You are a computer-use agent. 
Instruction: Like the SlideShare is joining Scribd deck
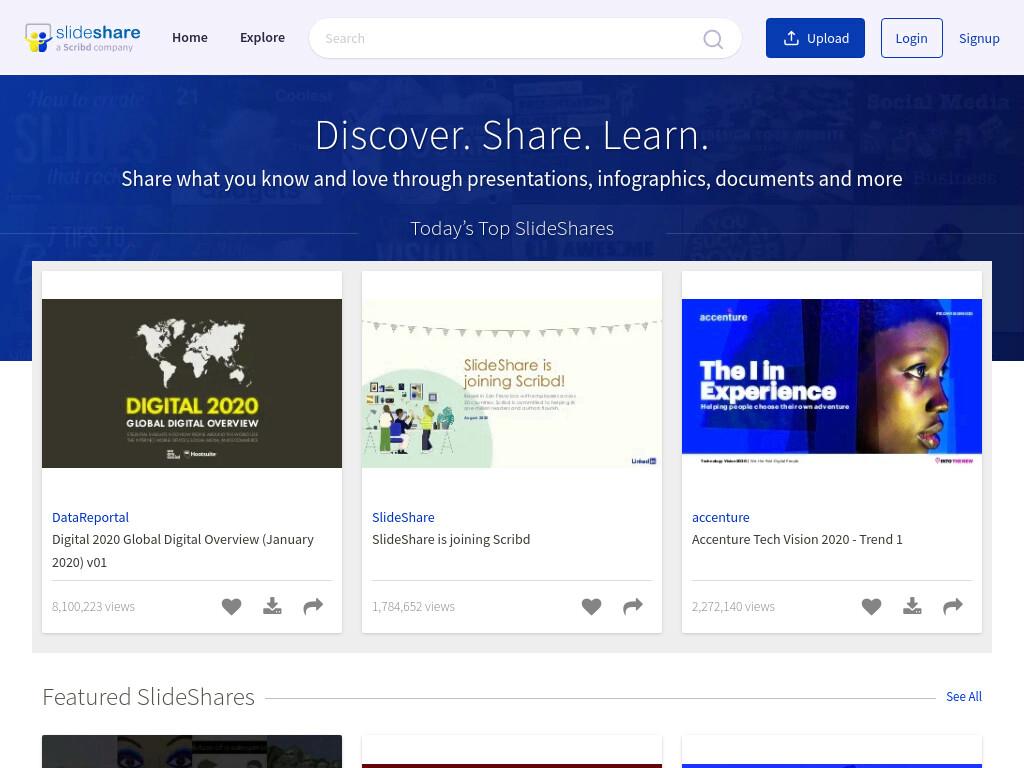[x=592, y=607]
